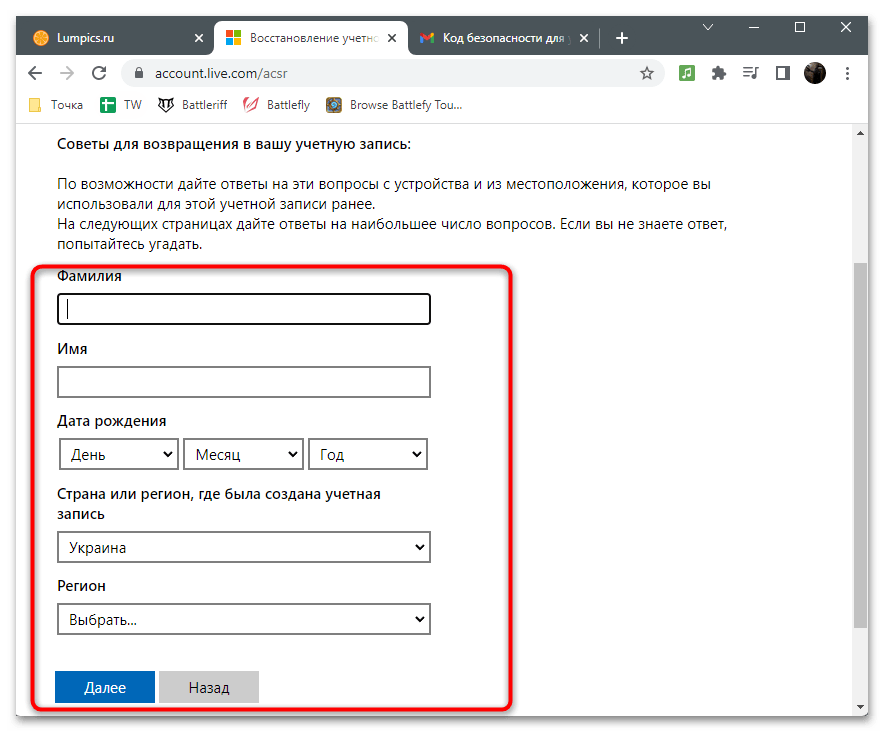This screenshot has width=884, height=732.
Task: Open the Battlefly bookmark
Action: point(277,105)
